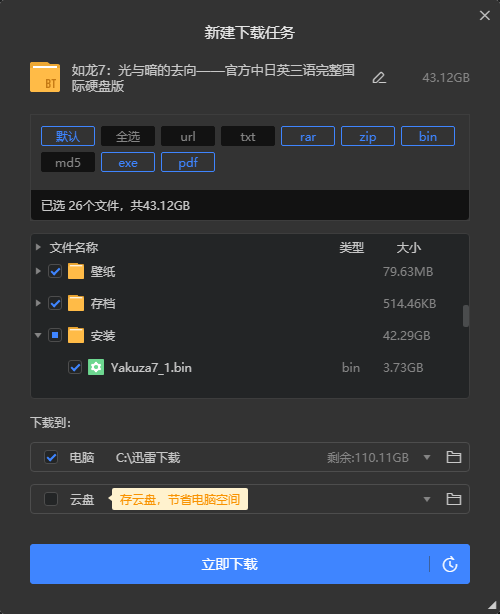Image resolution: width=500 pixels, height=614 pixels.
Task: Toggle the exe file type filter
Action: coord(128,162)
